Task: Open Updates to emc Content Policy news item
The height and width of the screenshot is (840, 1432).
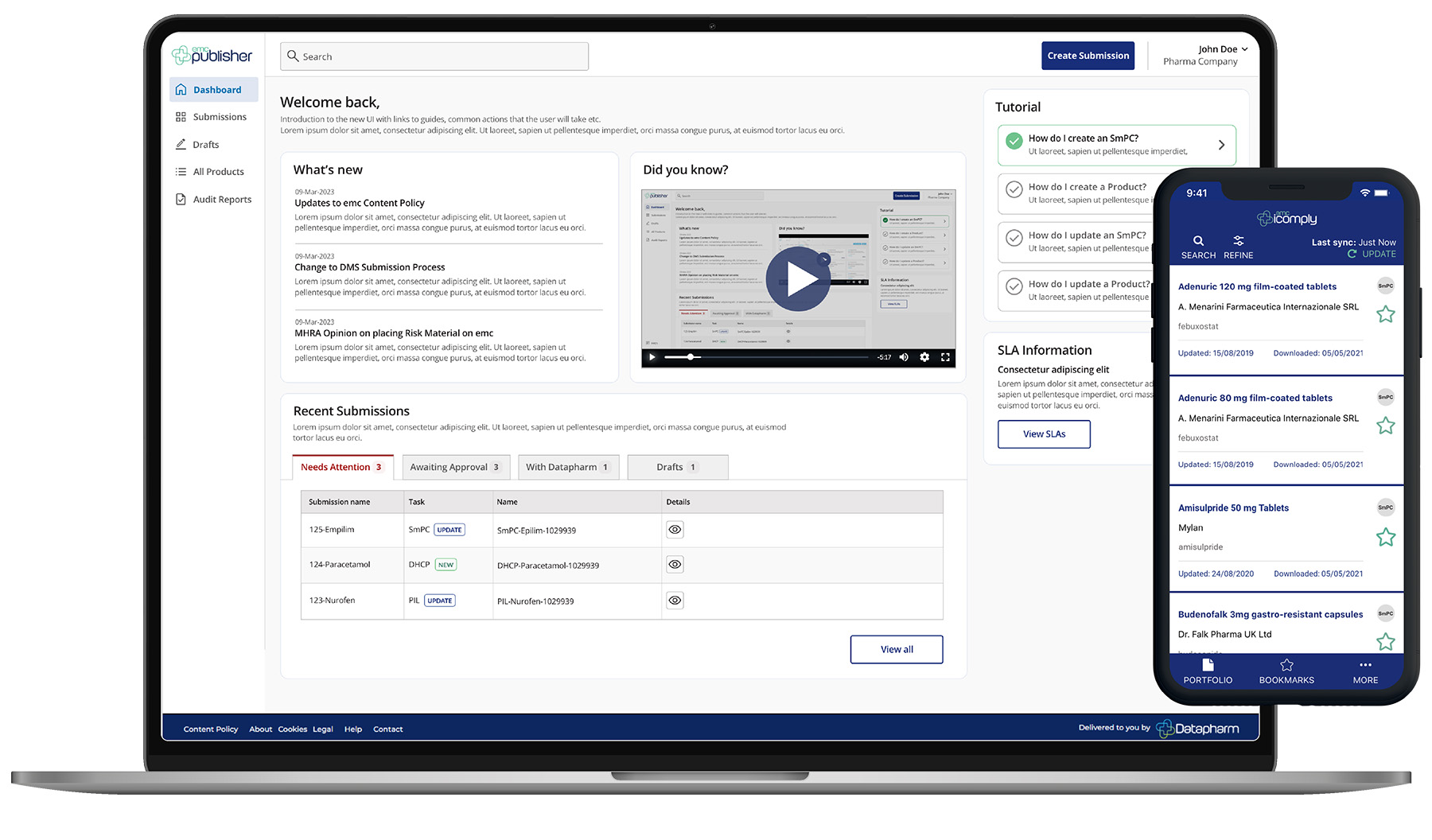Action: click(x=360, y=203)
